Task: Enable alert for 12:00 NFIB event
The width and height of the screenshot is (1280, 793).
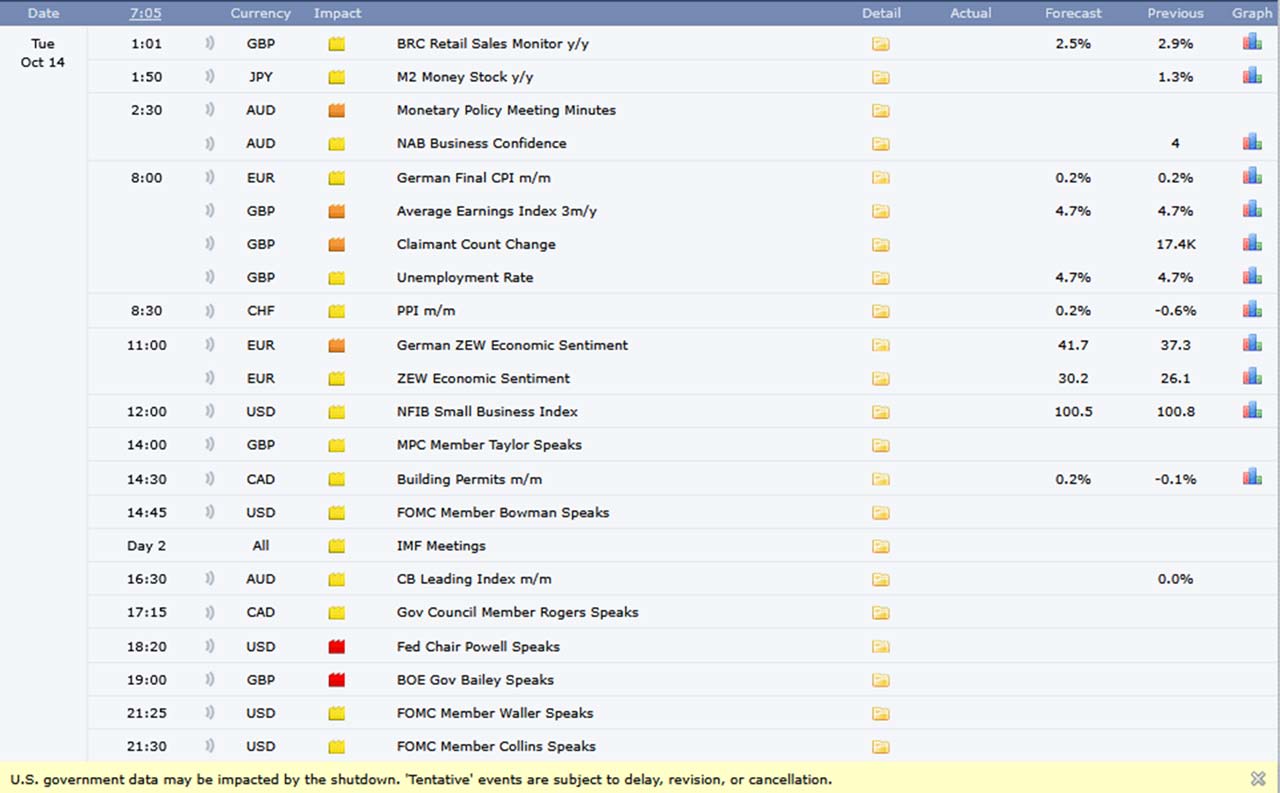Action: pyautogui.click(x=210, y=411)
